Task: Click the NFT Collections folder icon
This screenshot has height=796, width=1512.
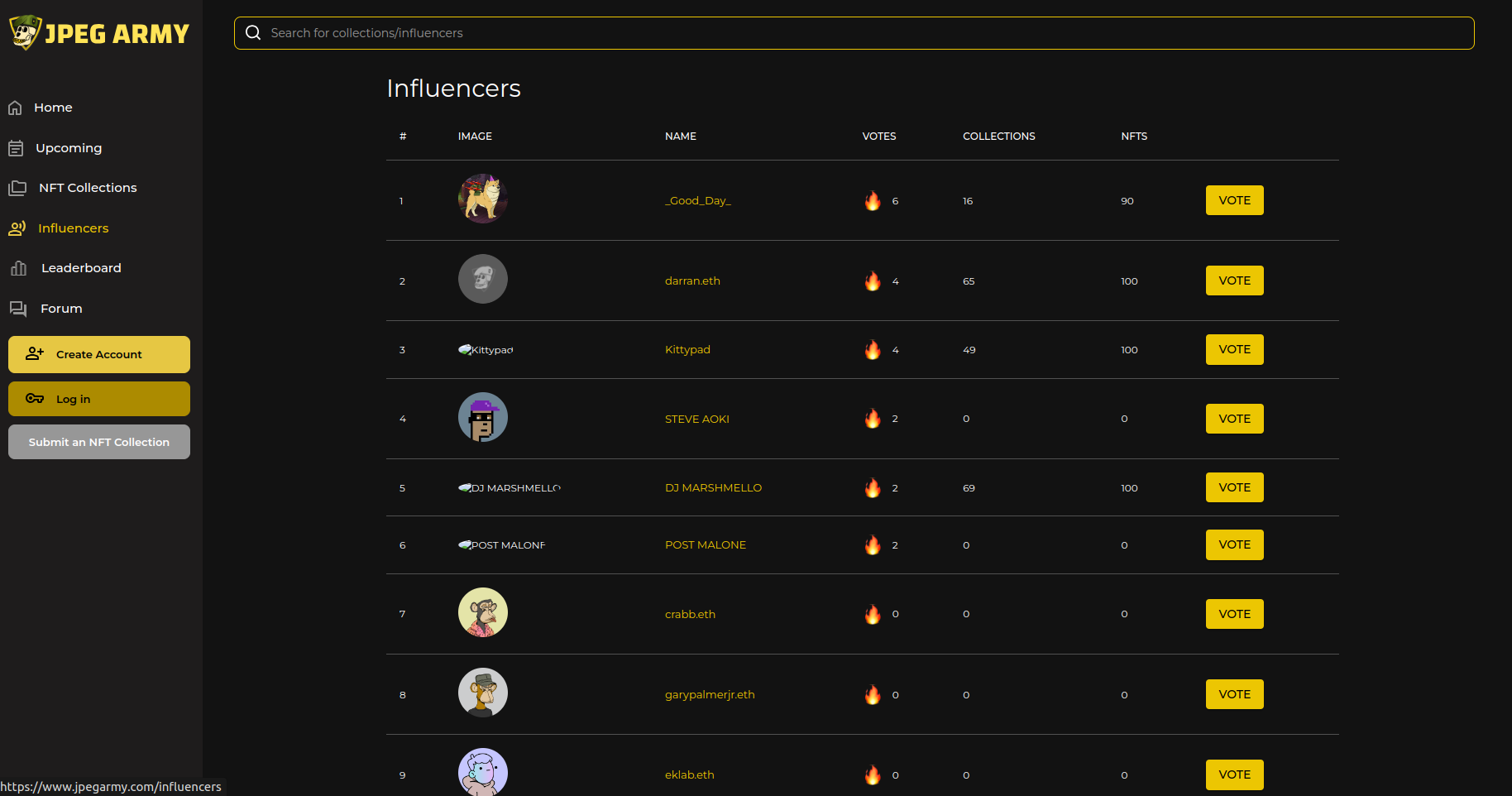Action: (17, 188)
